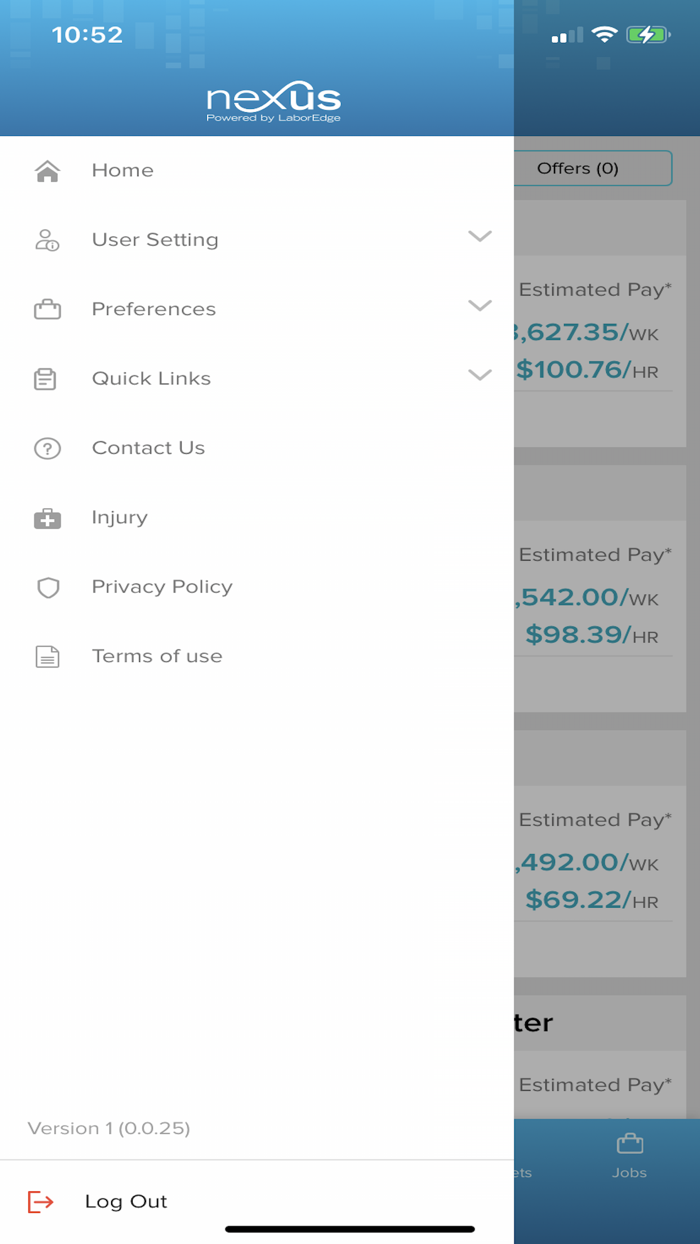
Task: Tap the Preferences briefcase icon
Action: click(x=47, y=310)
